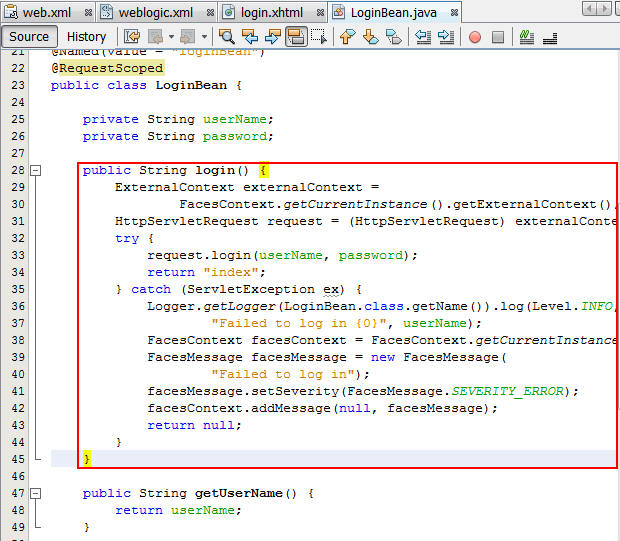The height and width of the screenshot is (541, 620).
Task: Click the try keyword on line 32
Action: point(127,239)
